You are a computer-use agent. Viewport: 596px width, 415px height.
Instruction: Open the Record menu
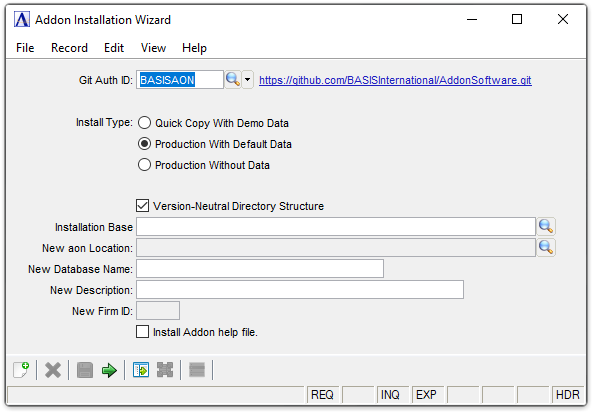coord(70,48)
